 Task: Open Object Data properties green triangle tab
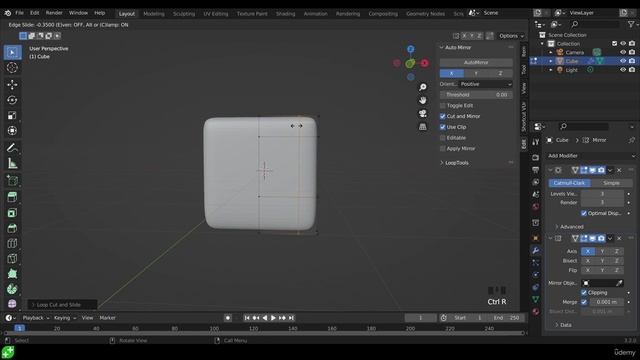tap(536, 299)
